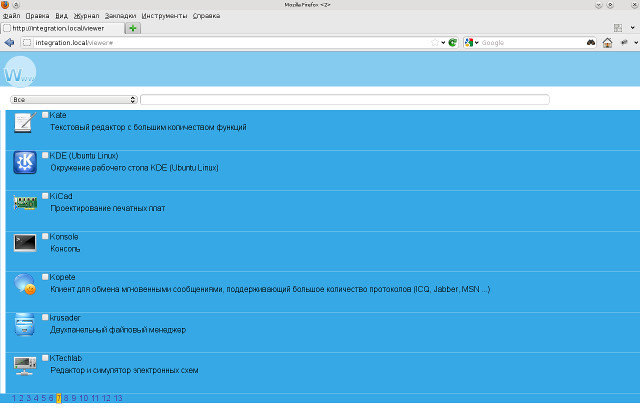Image resolution: width=640 pixels, height=411 pixels.
Task: Open the Журнал menu
Action: click(87, 16)
